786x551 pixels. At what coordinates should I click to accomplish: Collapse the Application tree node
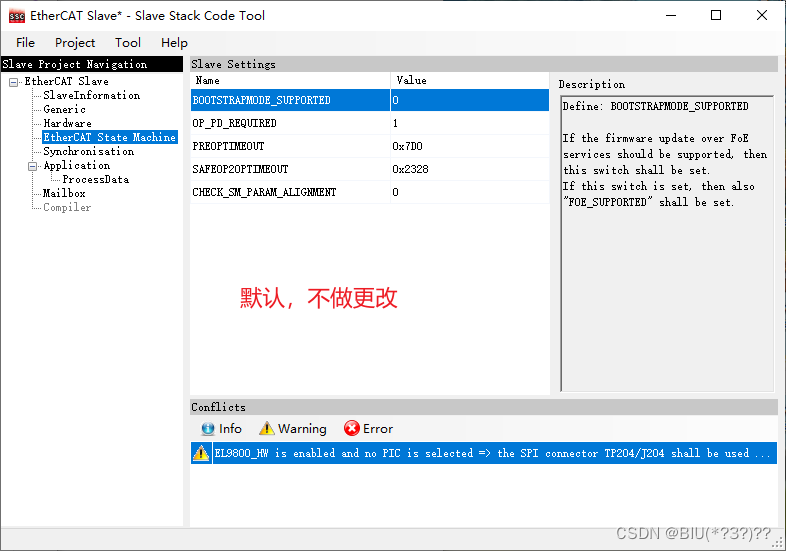[33, 166]
